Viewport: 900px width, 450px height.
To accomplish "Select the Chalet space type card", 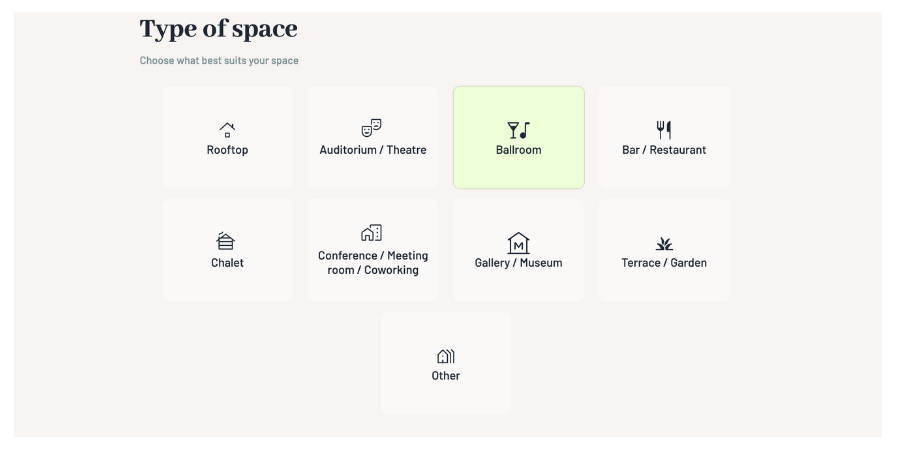I will point(227,250).
